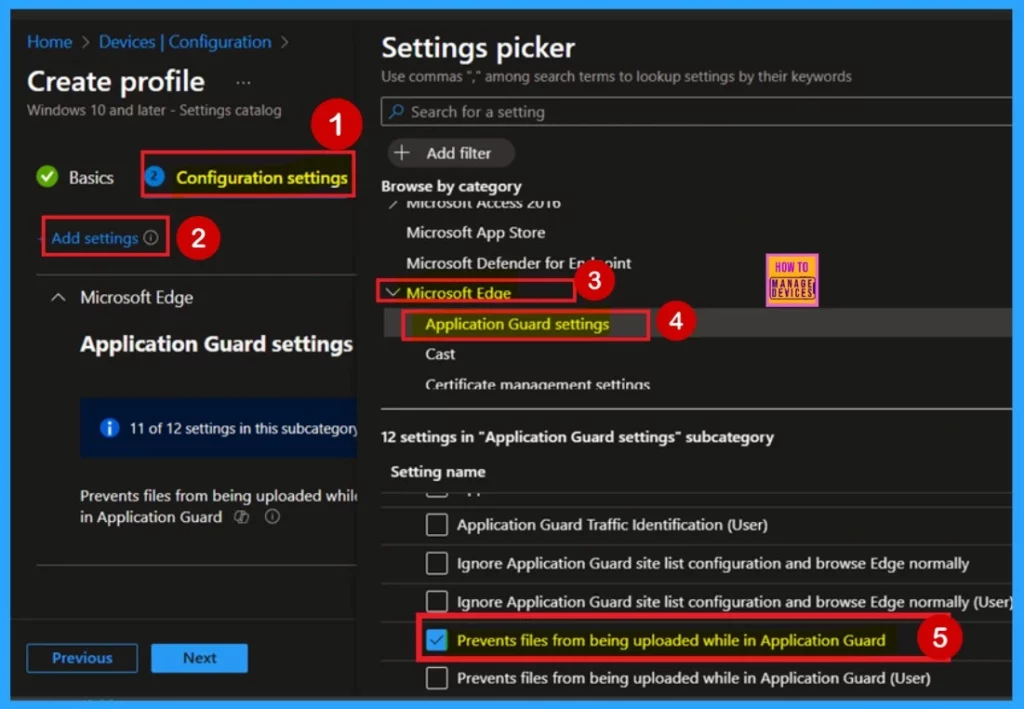Viewport: 1024px width, 709px height.
Task: Click info icon after Application Guard setting
Action: 272,517
